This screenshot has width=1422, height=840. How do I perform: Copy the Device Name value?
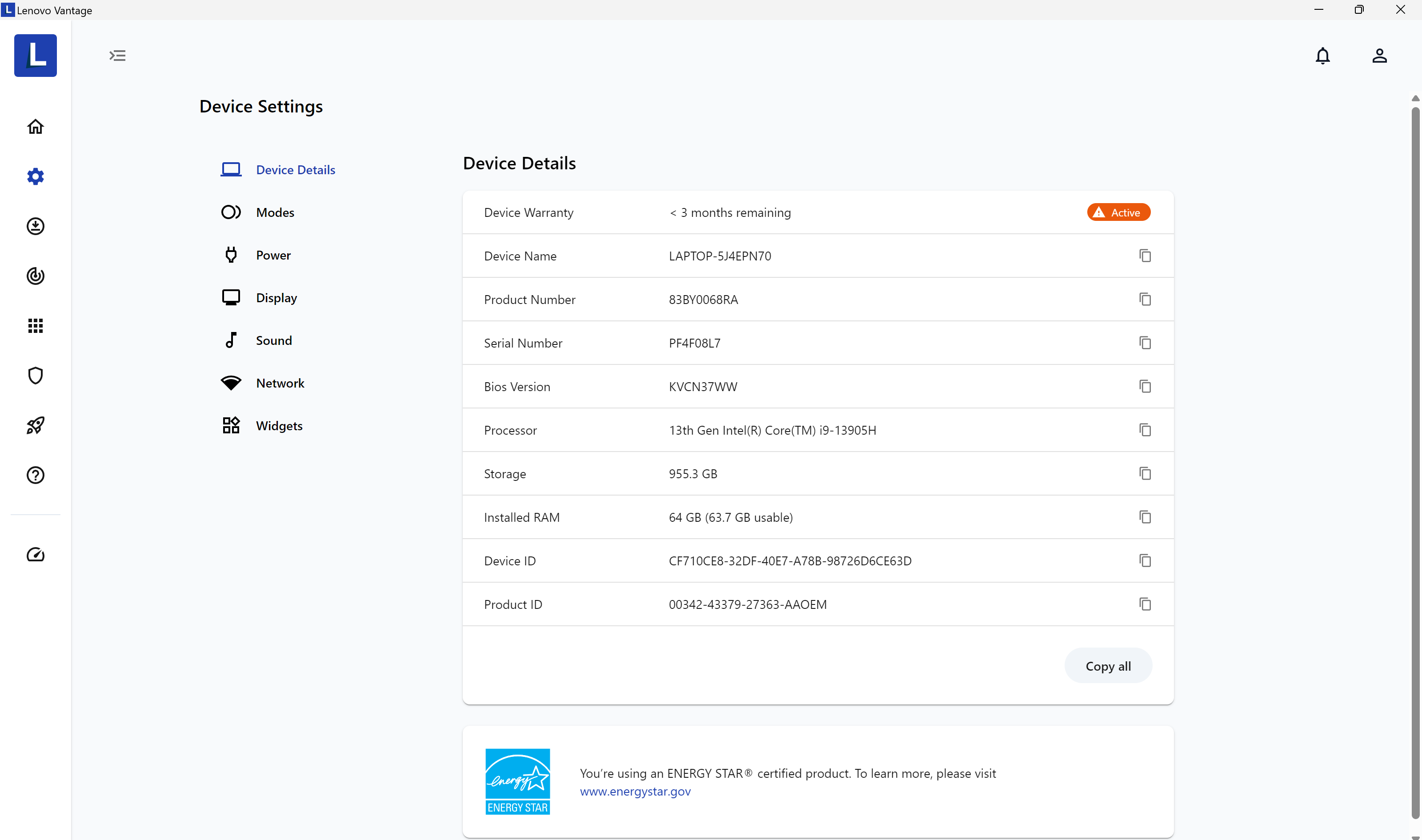1145,256
